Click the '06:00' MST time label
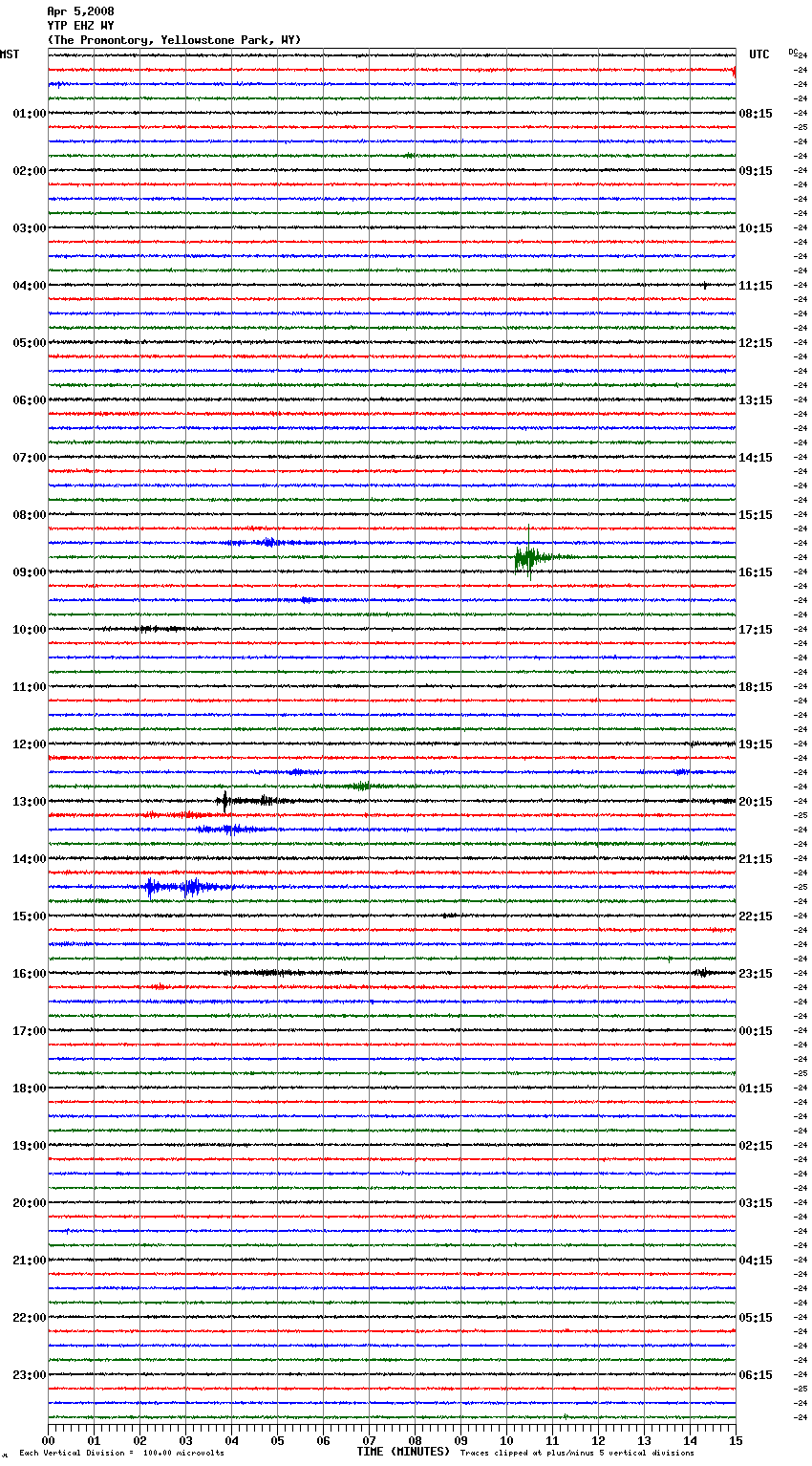This screenshot has height=1466, width=812. (x=30, y=400)
